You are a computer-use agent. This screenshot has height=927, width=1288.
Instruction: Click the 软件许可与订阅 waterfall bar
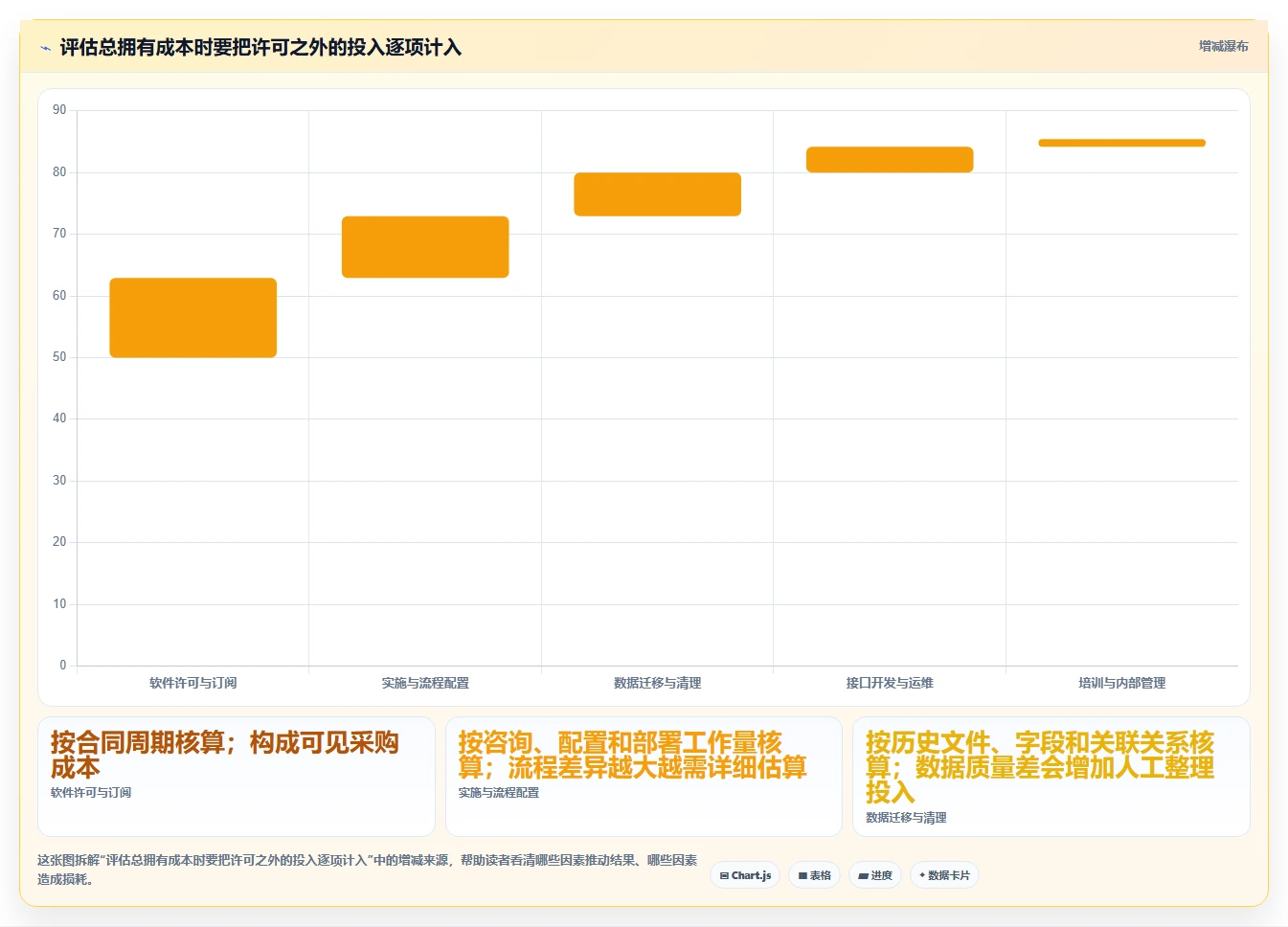point(193,318)
